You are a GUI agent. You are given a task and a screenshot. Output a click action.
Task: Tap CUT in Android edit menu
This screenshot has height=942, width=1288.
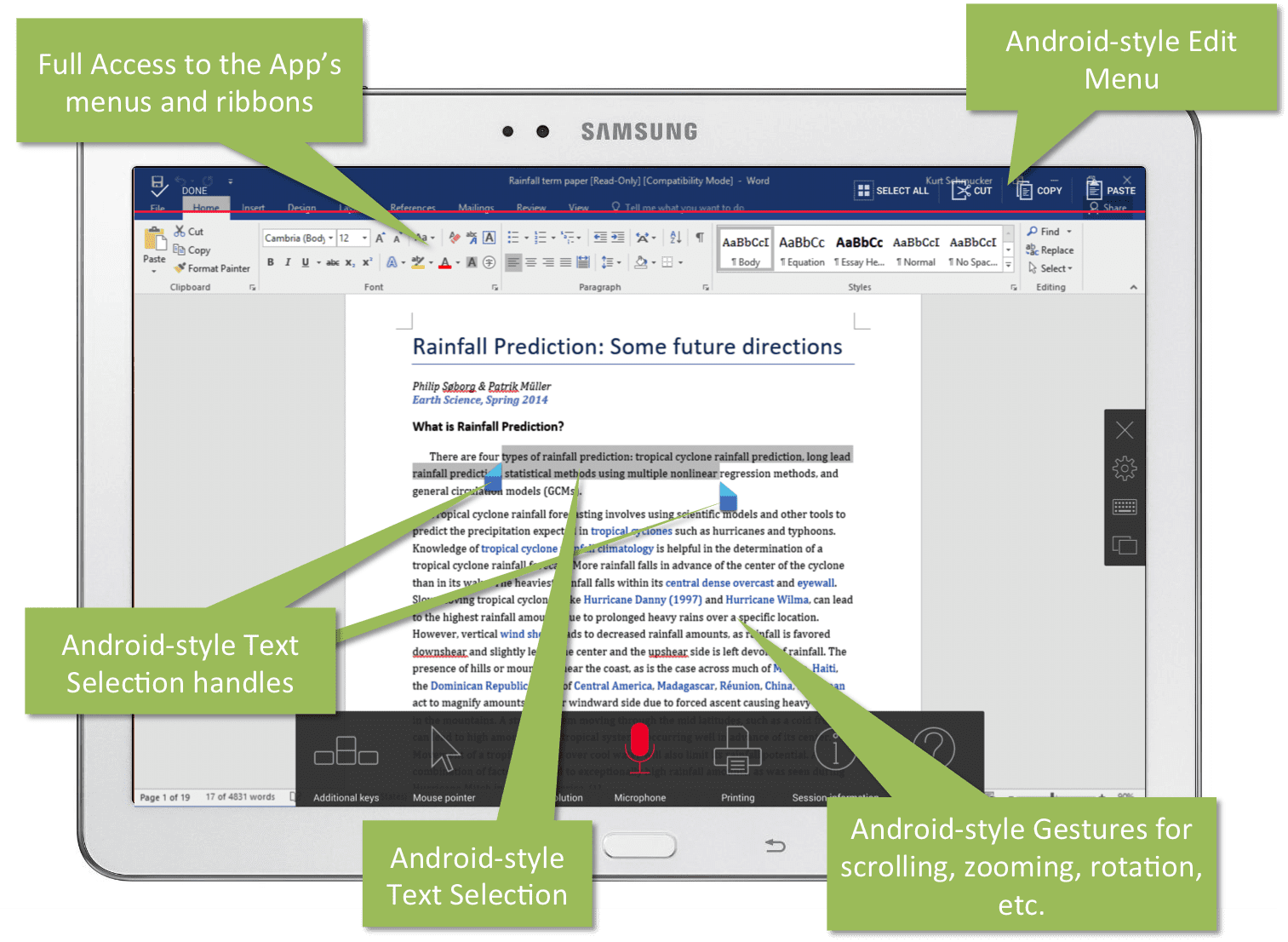[972, 191]
